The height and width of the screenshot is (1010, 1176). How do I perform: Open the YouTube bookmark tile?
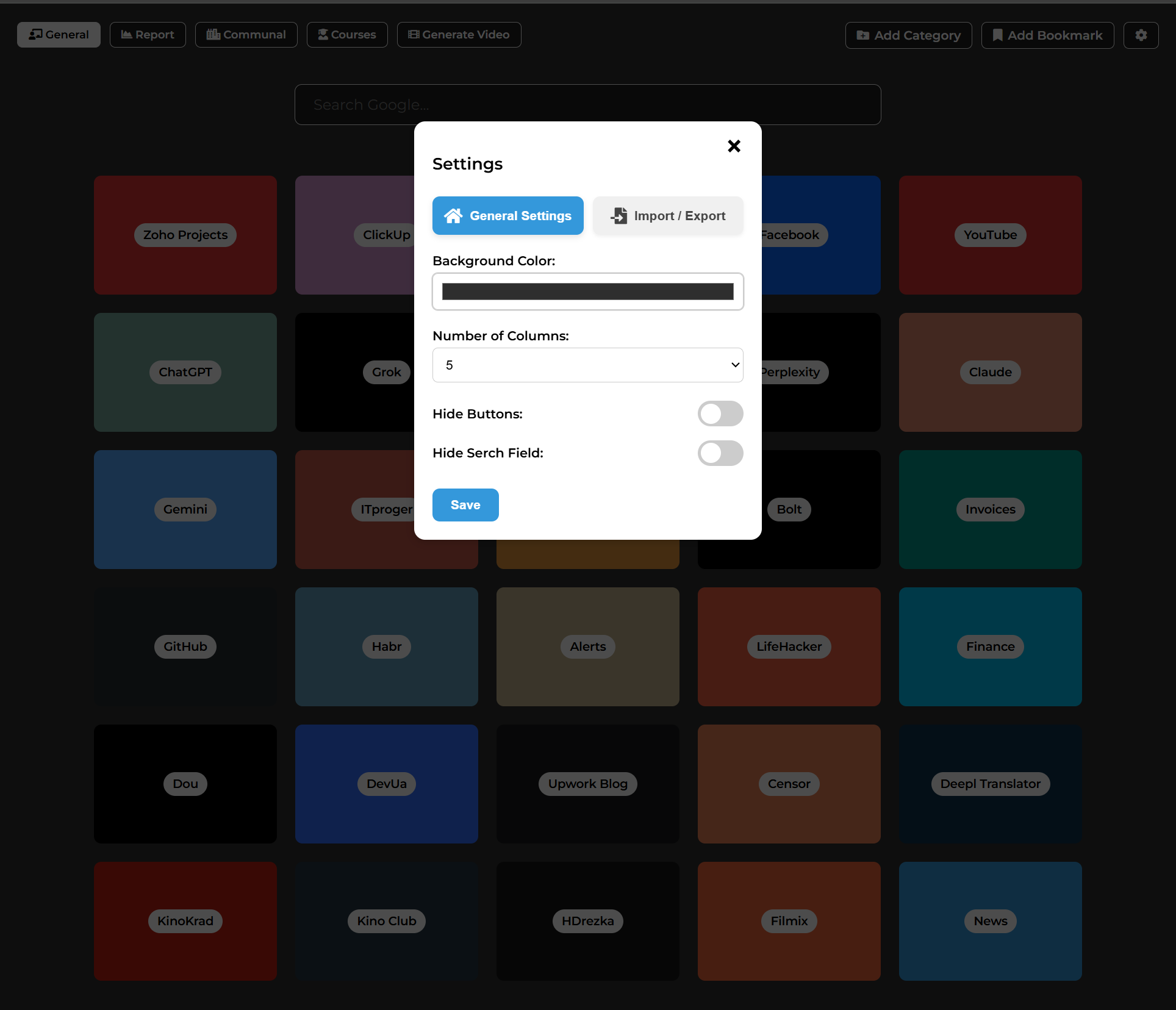(989, 235)
